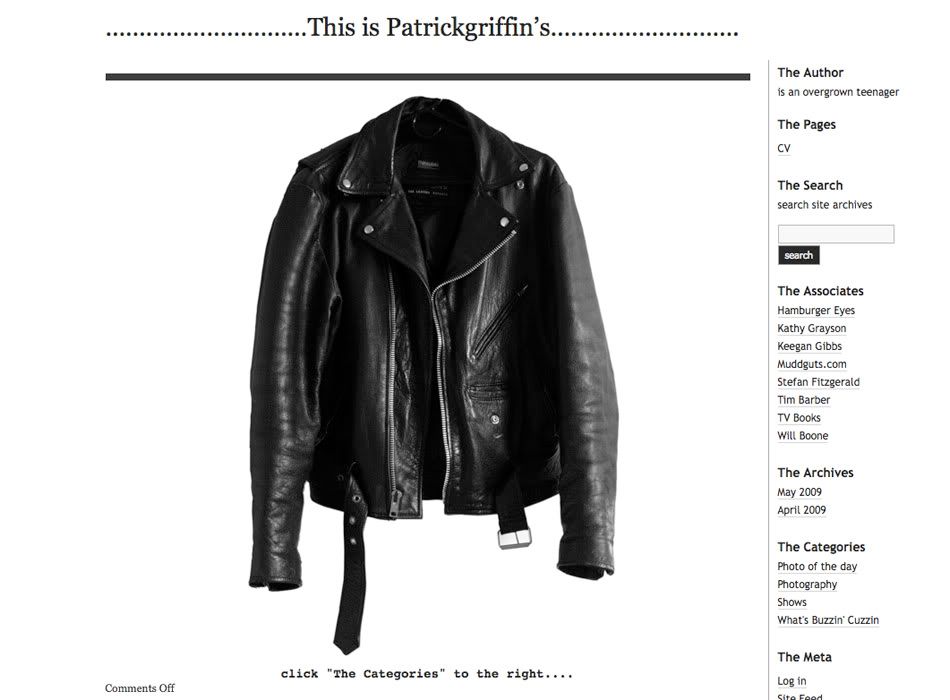Click the search site archives input field
Viewport: 950px width, 700px height.
(x=835, y=234)
